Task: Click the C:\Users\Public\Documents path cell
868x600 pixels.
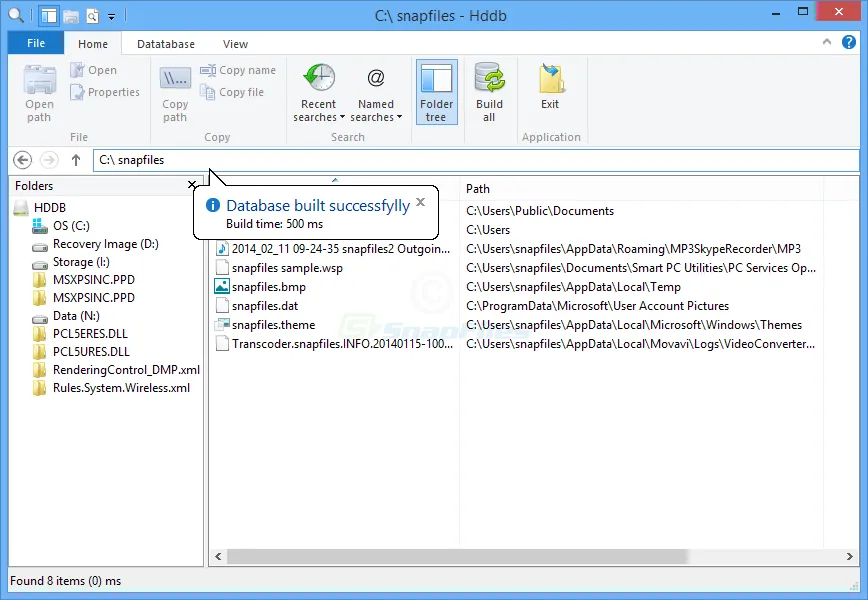Action: [540, 211]
